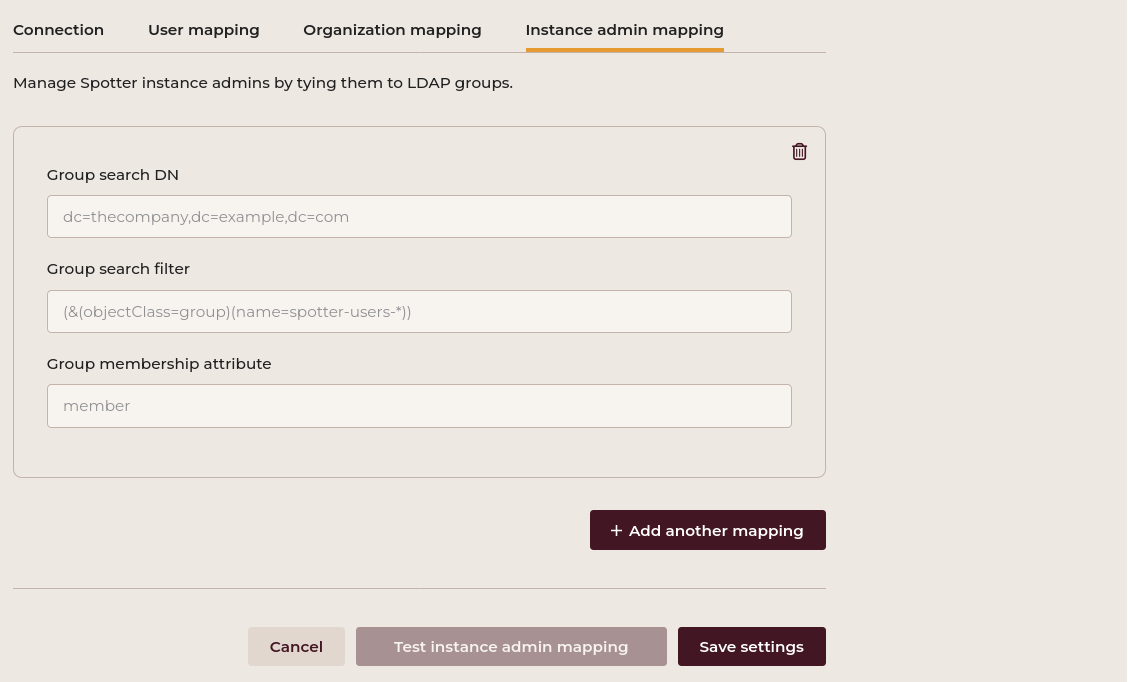Open the Connection tab
Image resolution: width=1128 pixels, height=682 pixels.
[x=58, y=30]
